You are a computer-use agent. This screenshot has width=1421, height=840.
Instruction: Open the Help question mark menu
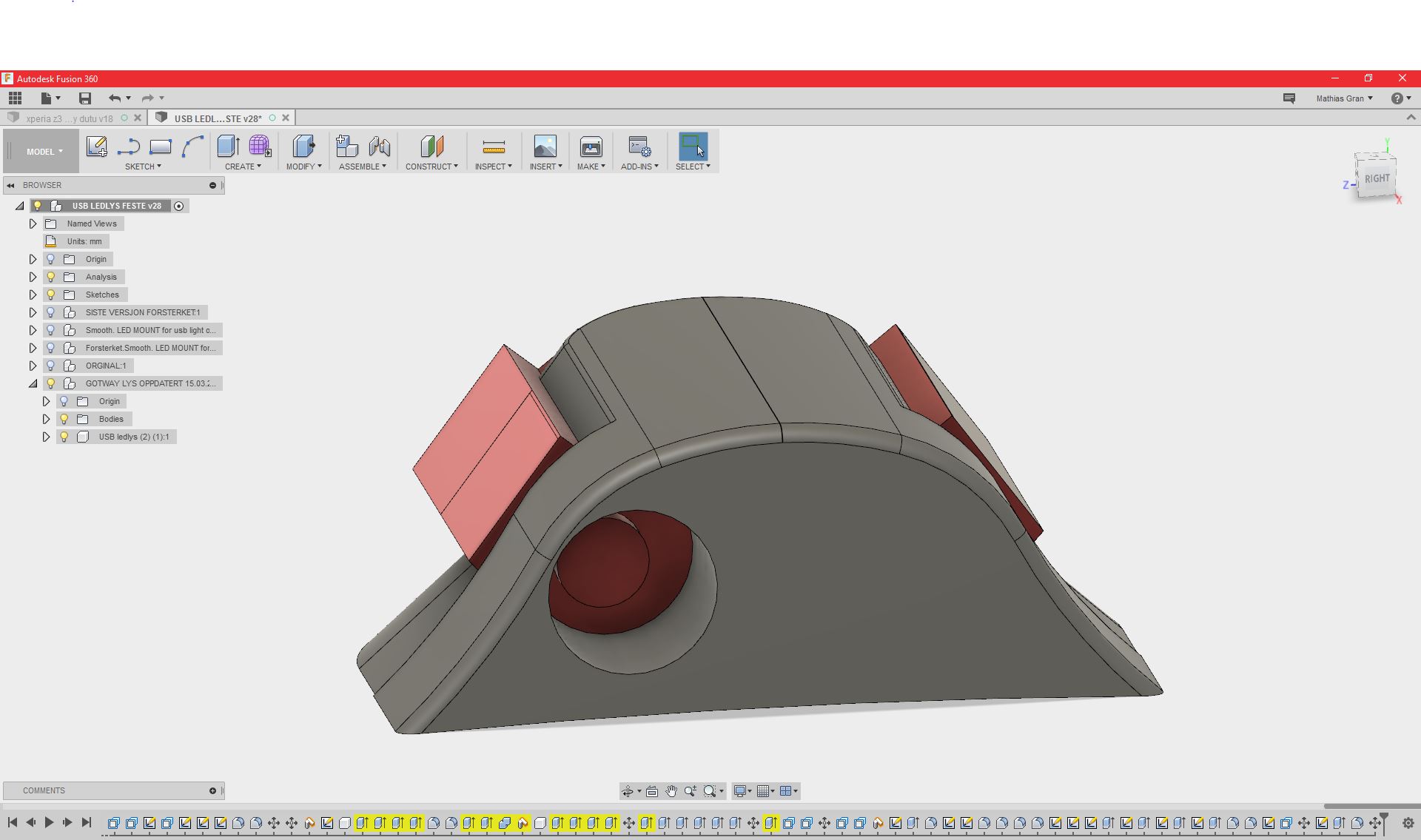(x=1401, y=98)
